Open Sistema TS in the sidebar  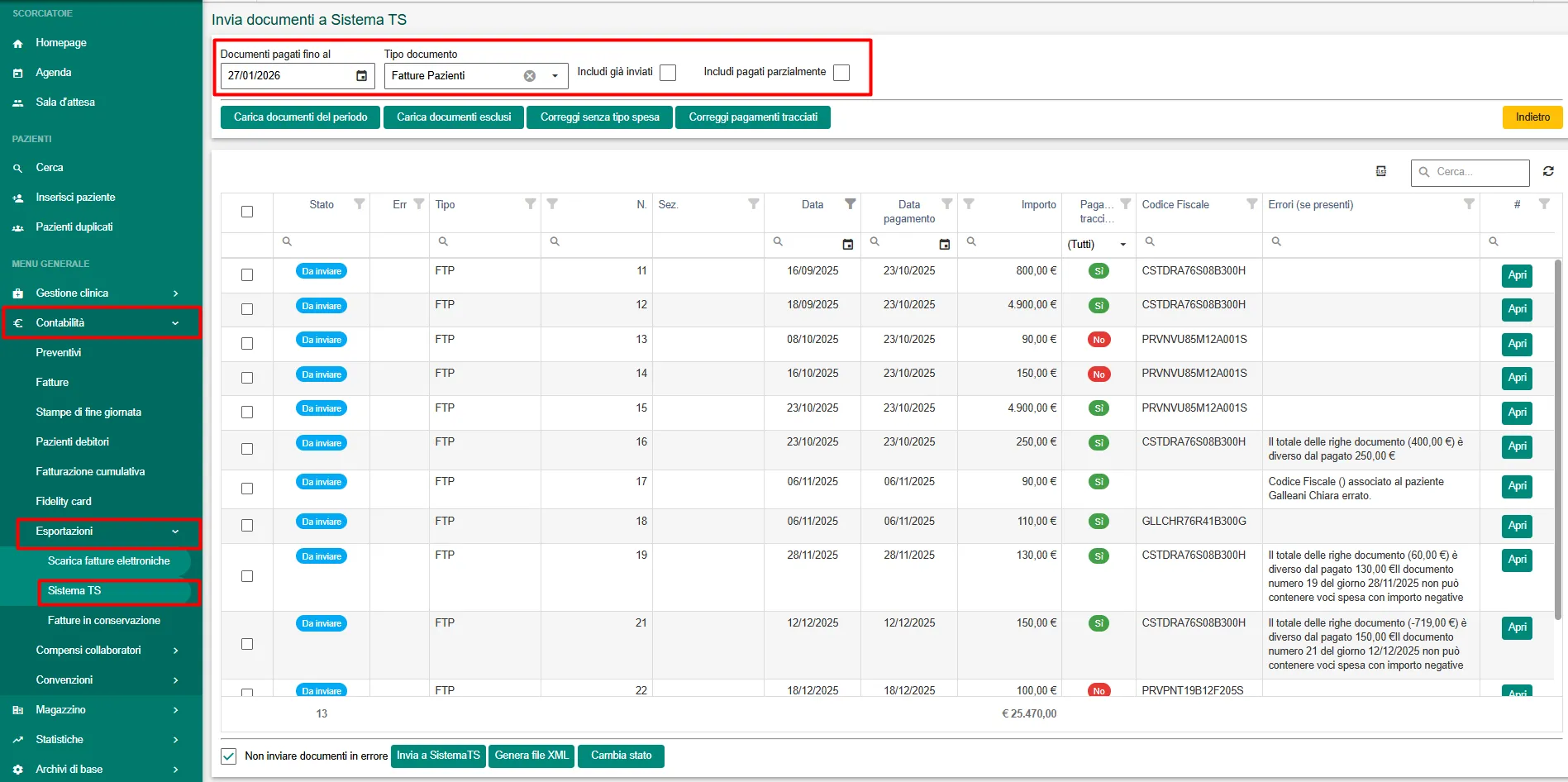74,591
